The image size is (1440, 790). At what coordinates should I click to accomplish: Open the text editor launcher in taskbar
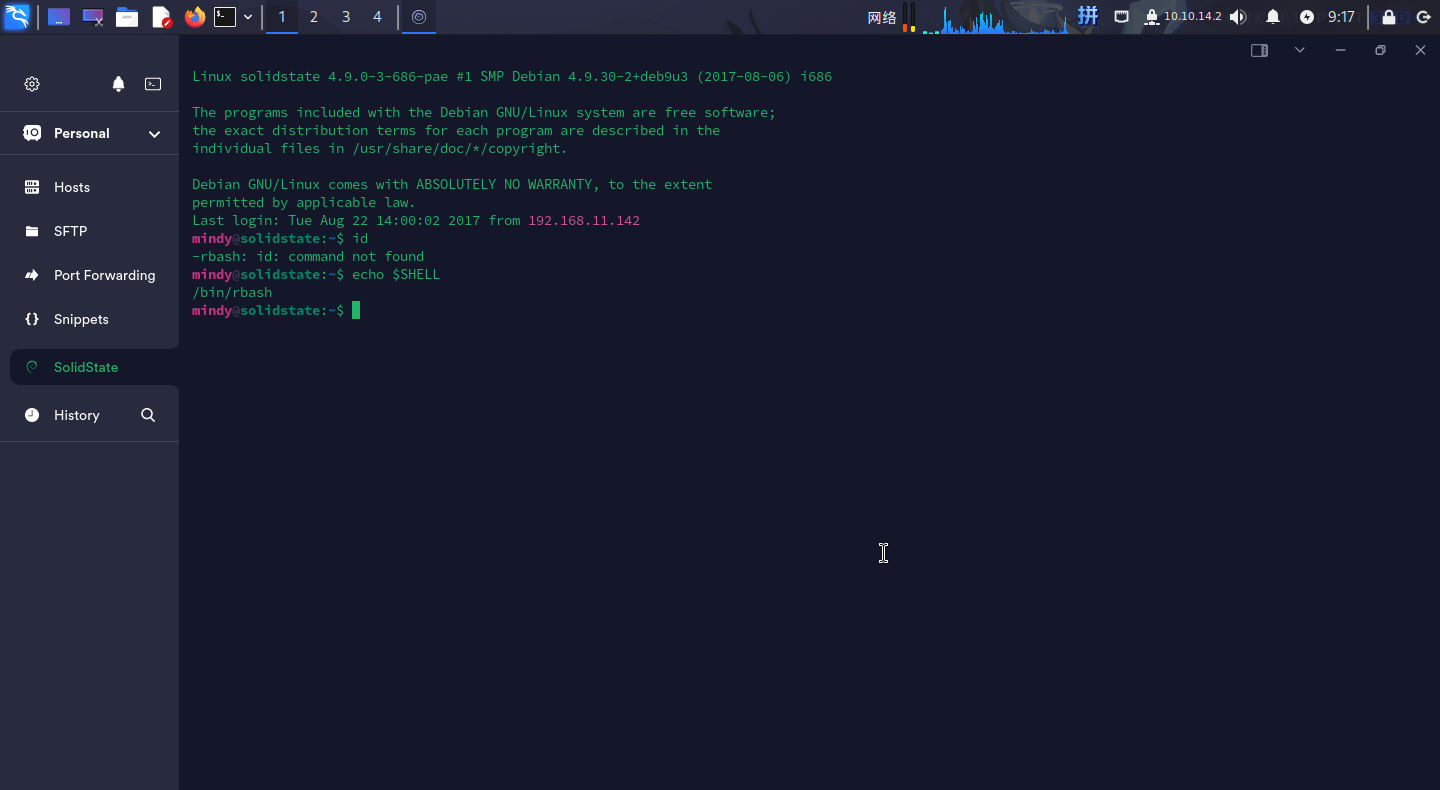[161, 17]
